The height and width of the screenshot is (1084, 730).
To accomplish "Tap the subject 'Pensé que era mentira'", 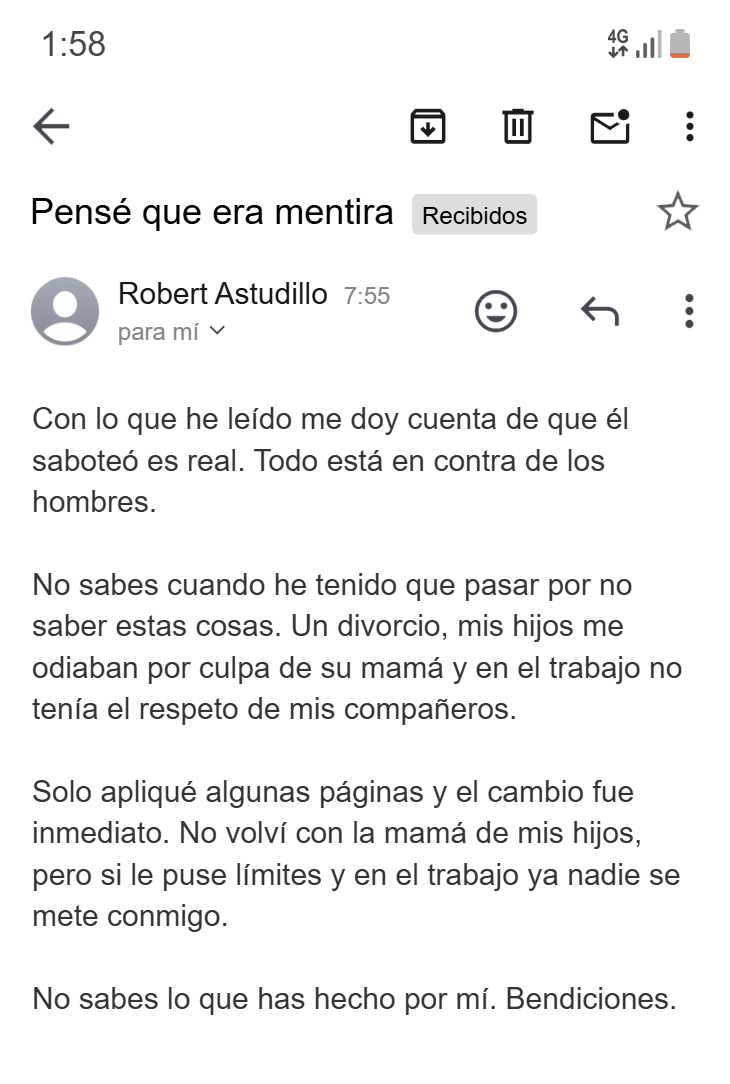I will [x=212, y=212].
